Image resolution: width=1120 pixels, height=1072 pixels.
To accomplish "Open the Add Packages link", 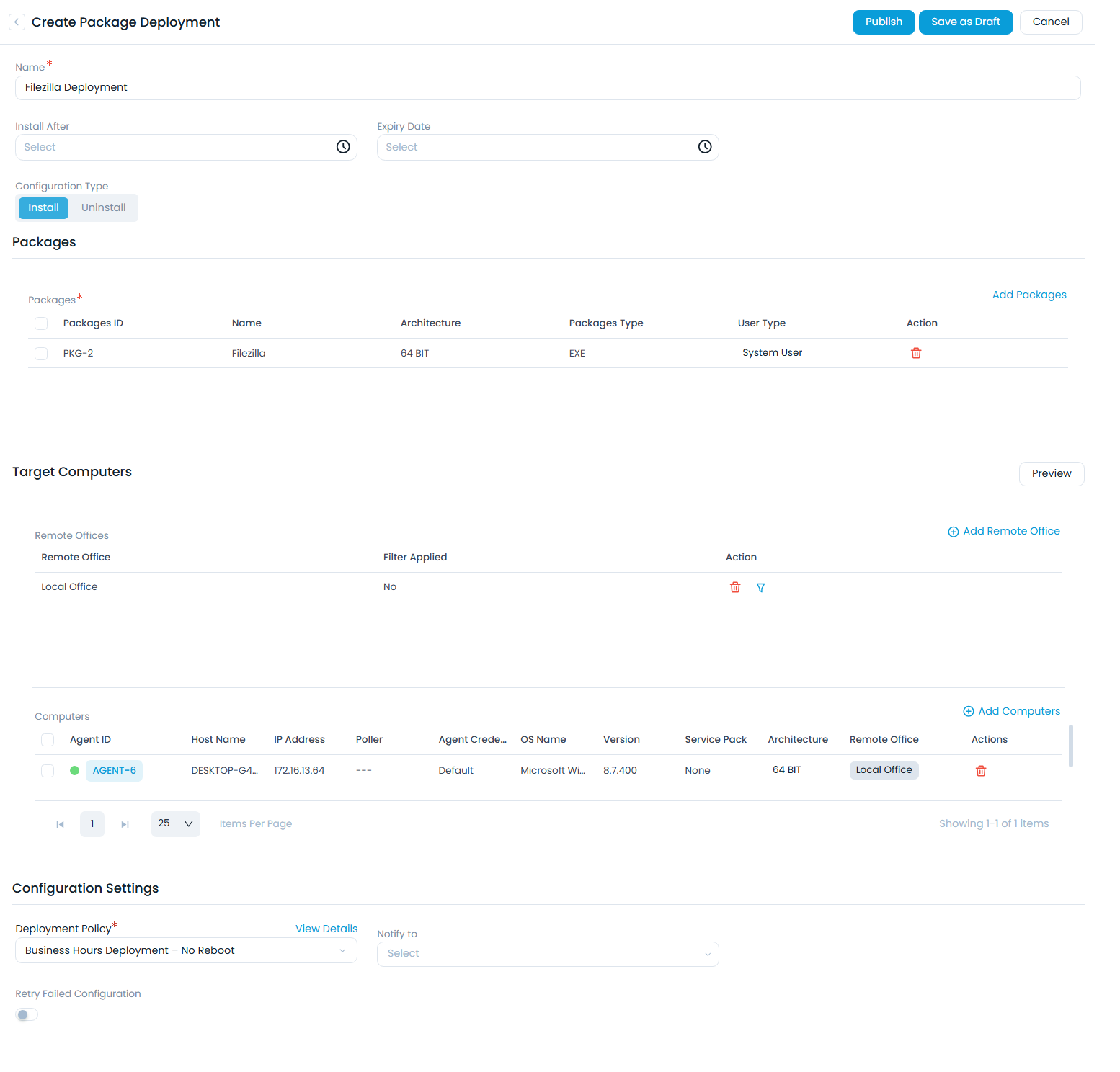I will 1028,295.
